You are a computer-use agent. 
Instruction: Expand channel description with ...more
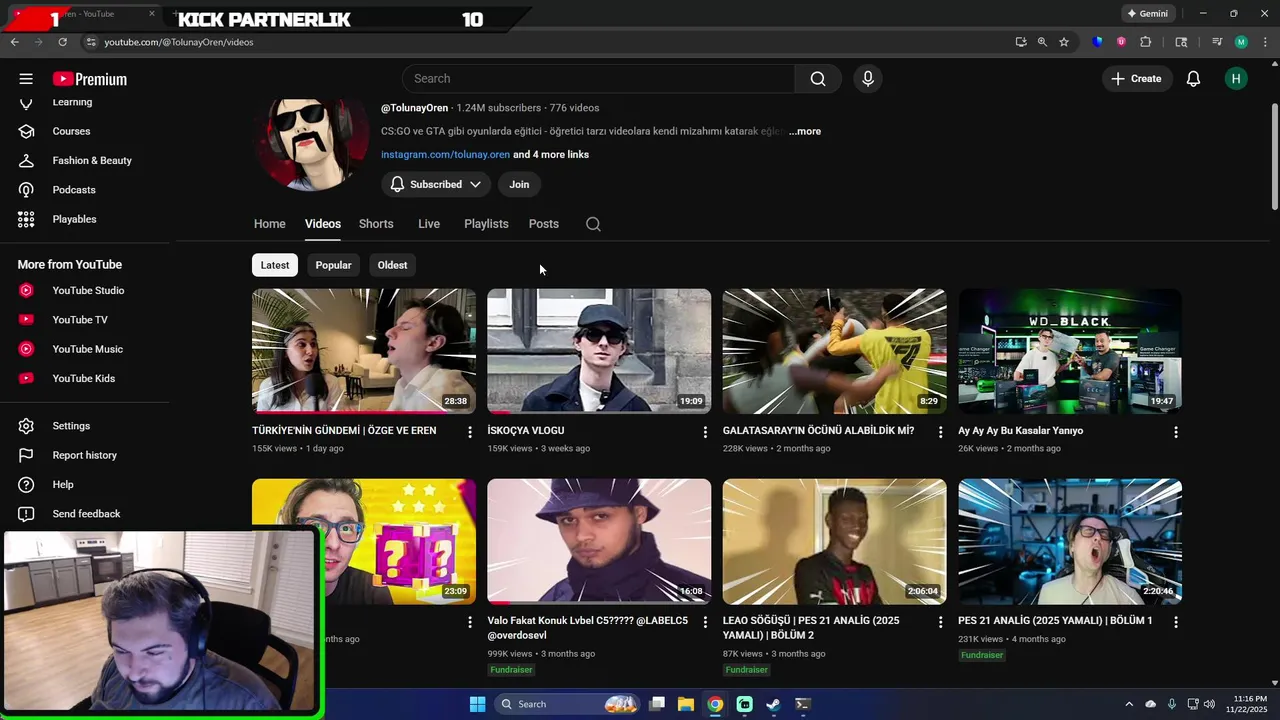[x=805, y=131]
